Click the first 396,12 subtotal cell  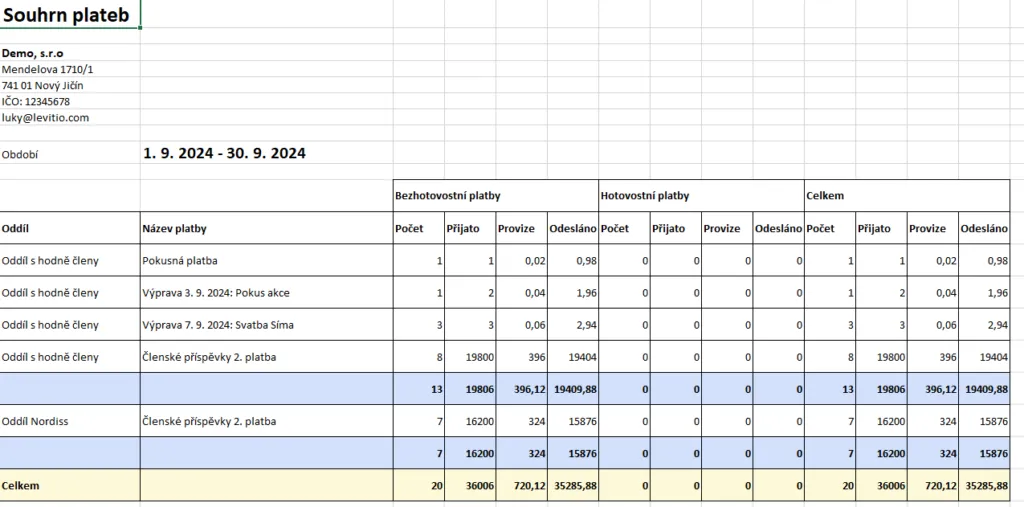[x=522, y=389]
